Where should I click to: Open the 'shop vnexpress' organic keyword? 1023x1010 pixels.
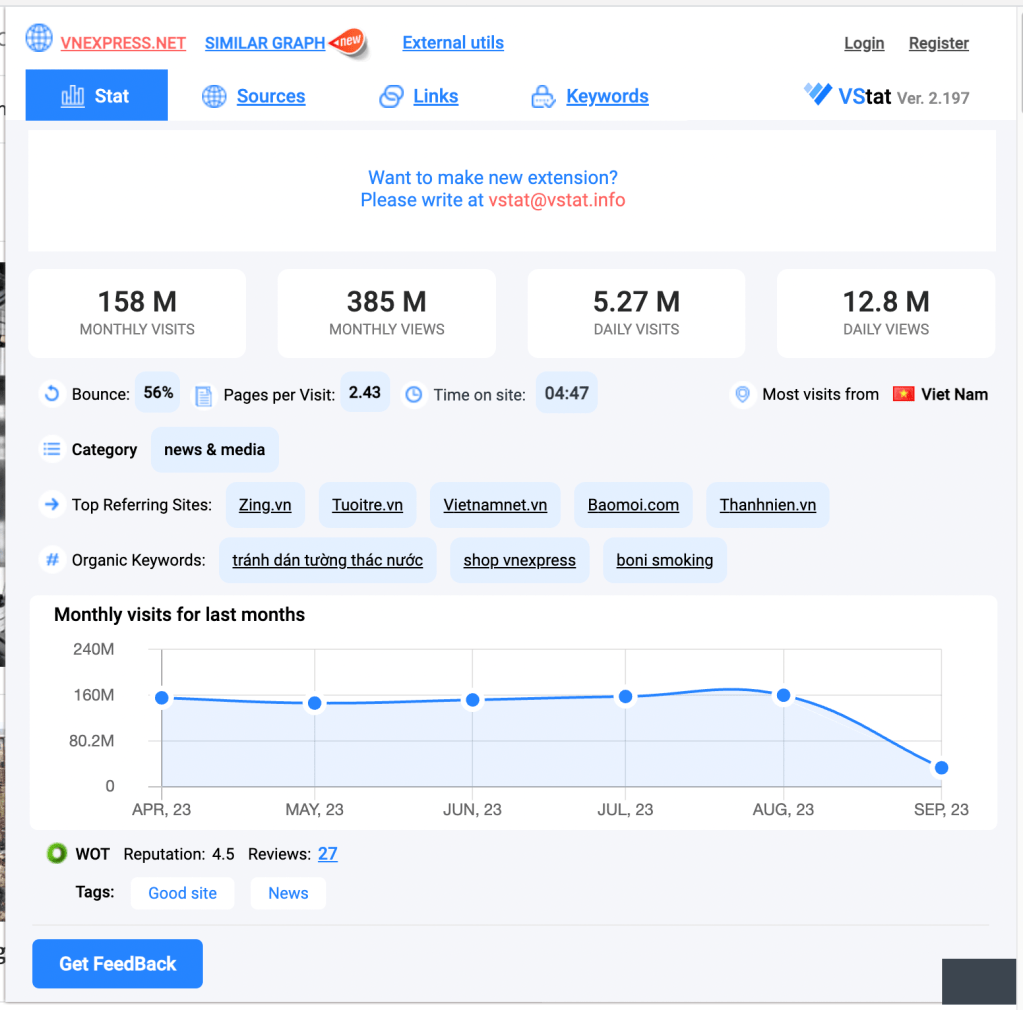click(519, 560)
